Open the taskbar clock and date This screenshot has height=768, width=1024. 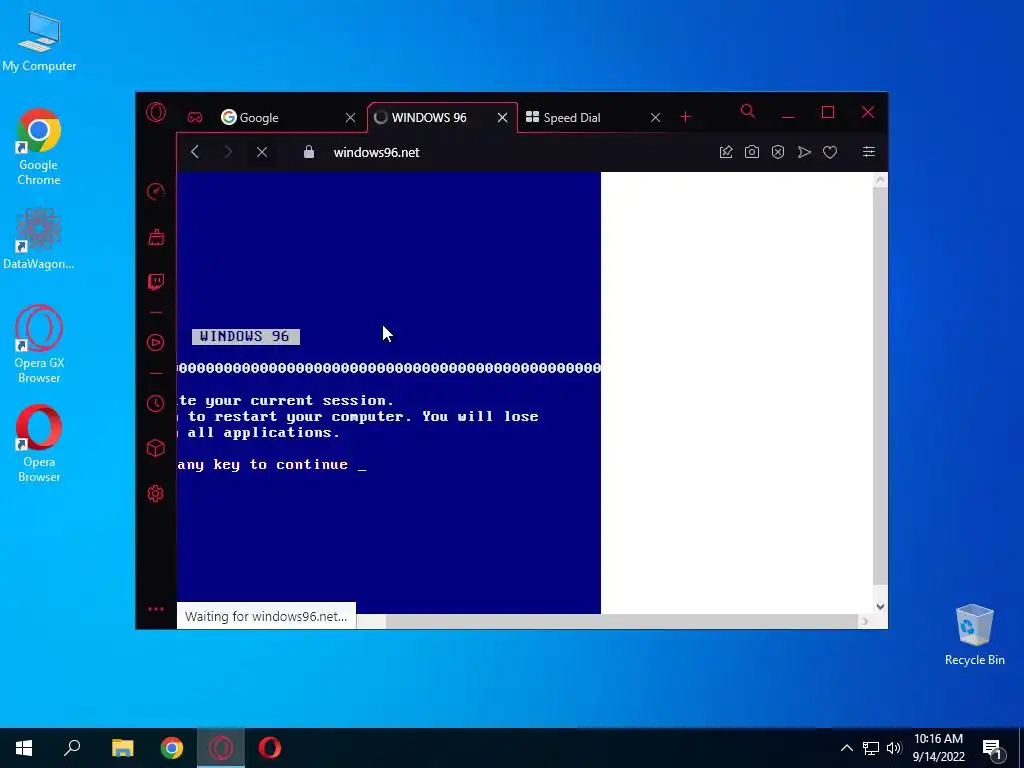pos(938,748)
